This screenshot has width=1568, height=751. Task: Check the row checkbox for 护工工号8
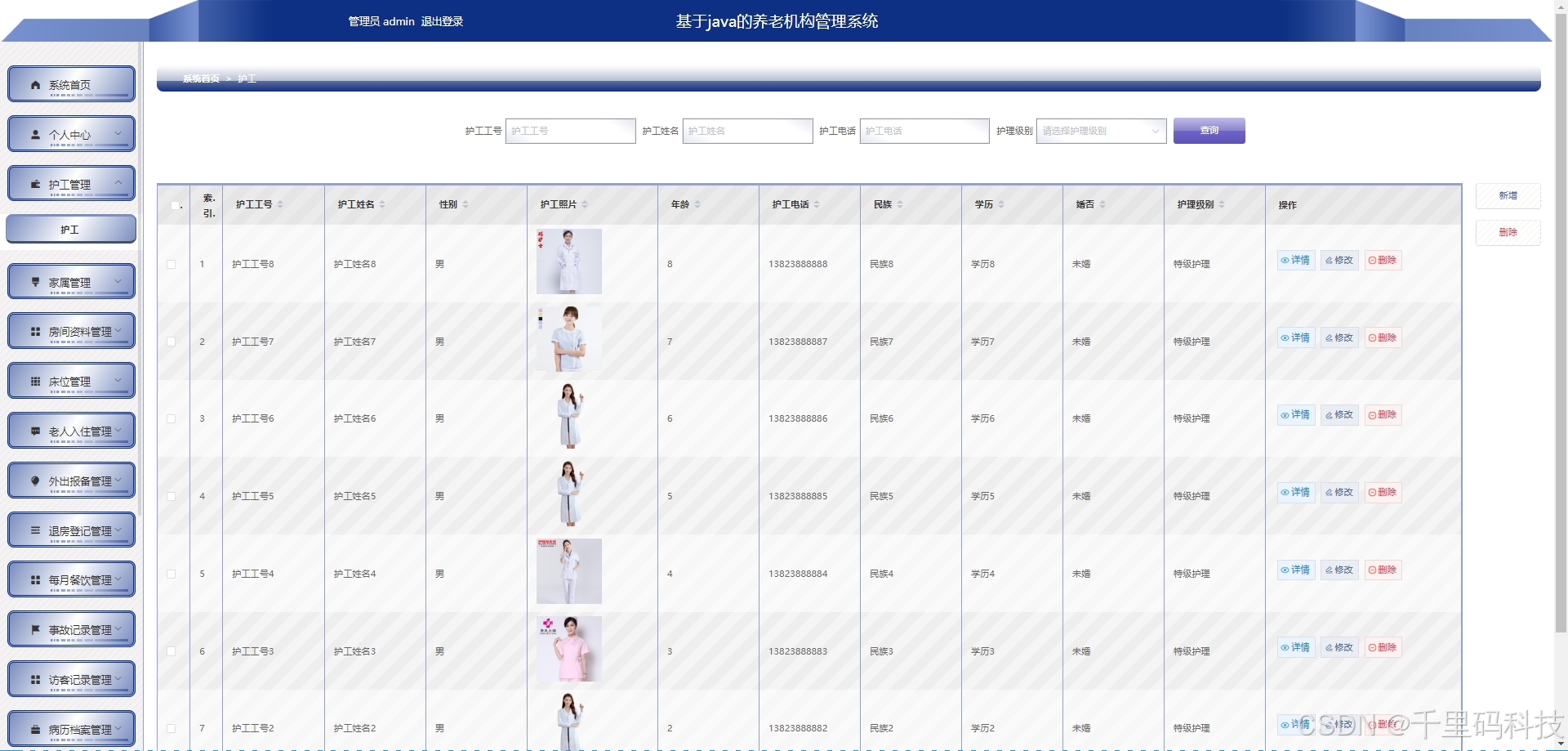click(x=171, y=264)
